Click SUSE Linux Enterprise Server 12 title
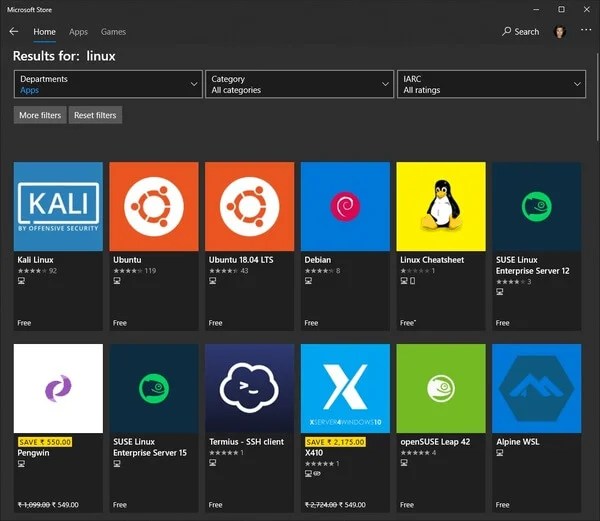Viewport: 600px width, 521px height. click(533, 265)
